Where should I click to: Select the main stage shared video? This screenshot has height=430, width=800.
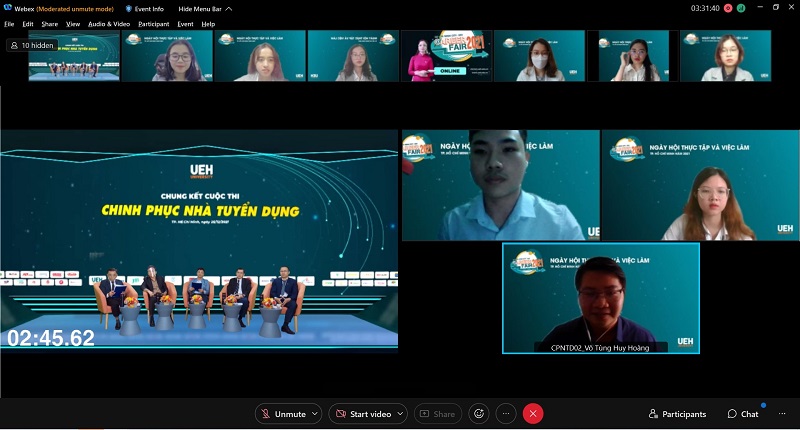[199, 240]
